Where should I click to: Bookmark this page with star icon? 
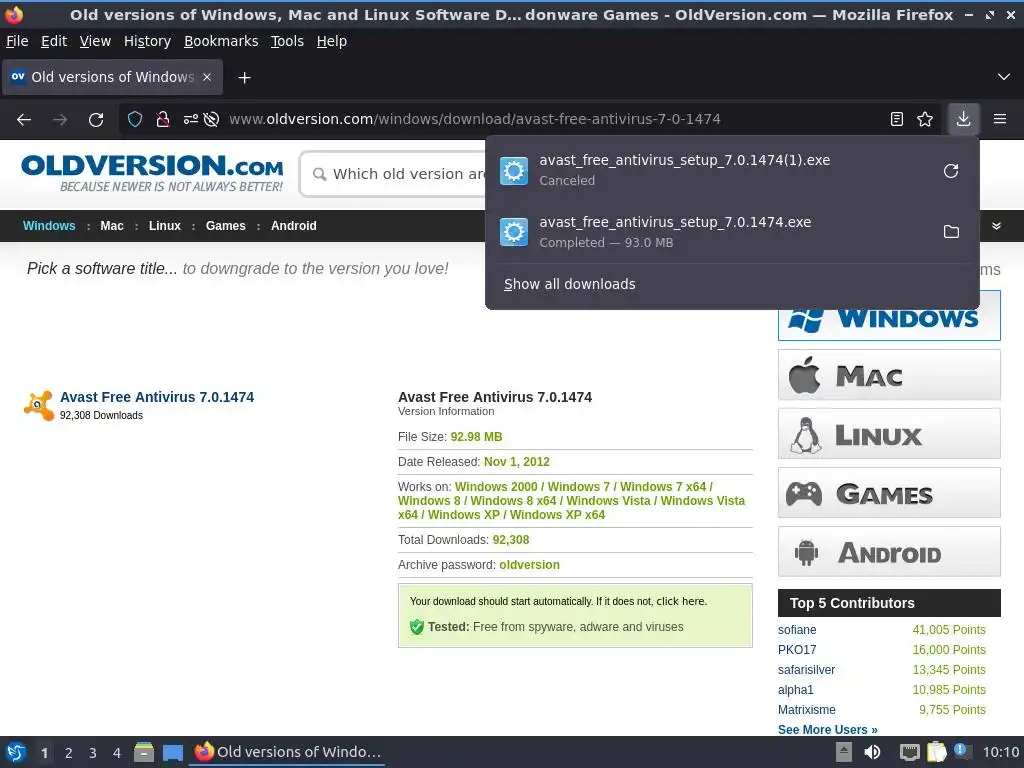click(925, 119)
